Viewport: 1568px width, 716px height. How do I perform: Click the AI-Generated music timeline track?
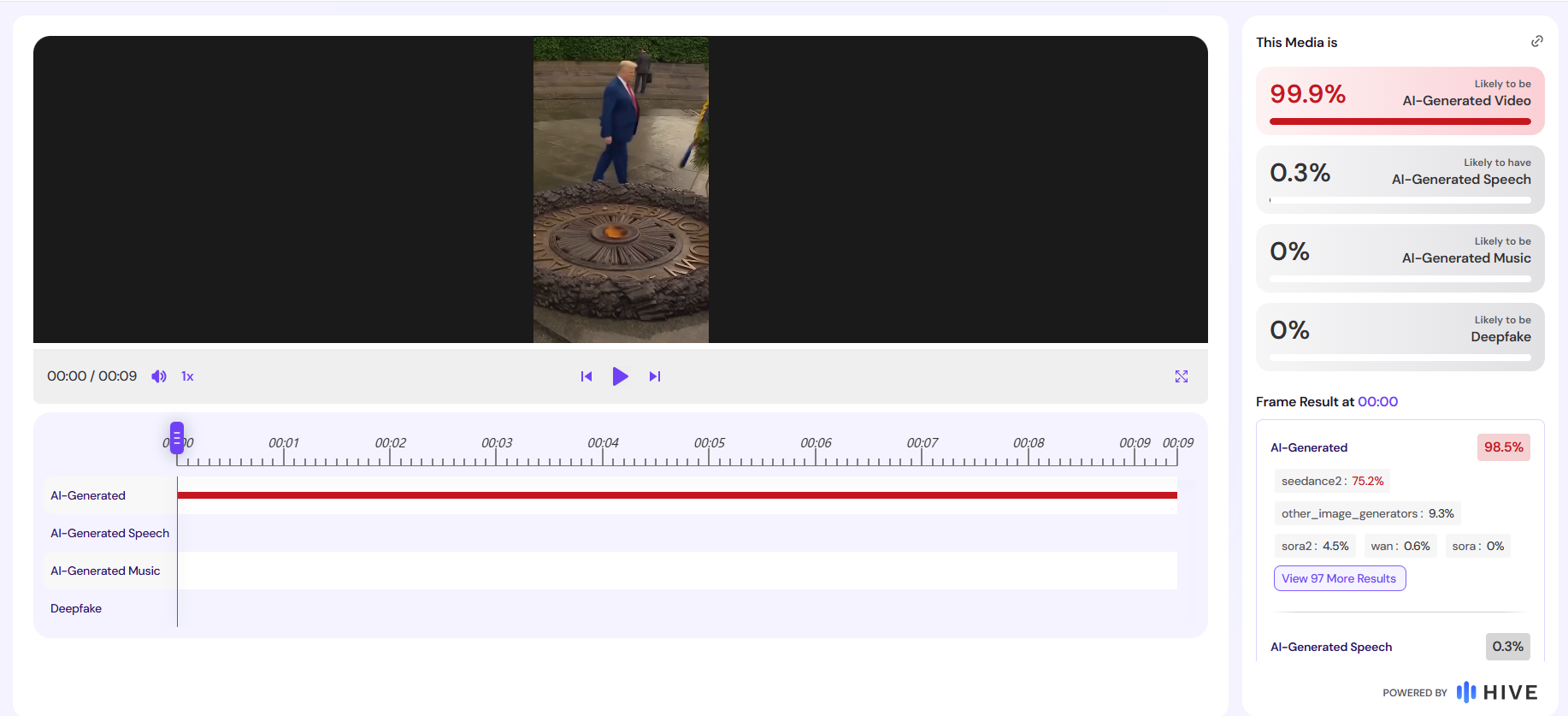click(677, 571)
